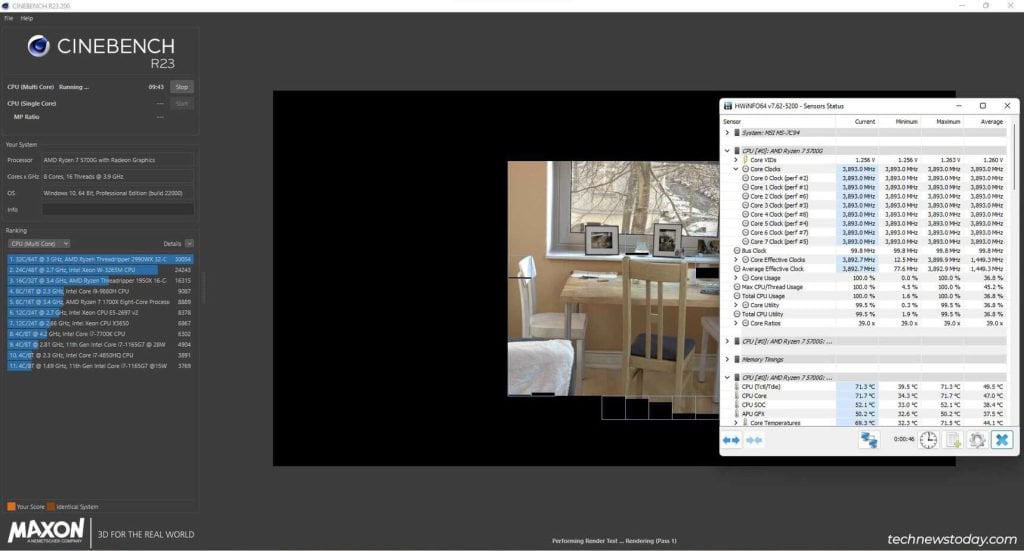Select the CPU Core temperature row
The image size is (1024, 551).
[865, 396]
